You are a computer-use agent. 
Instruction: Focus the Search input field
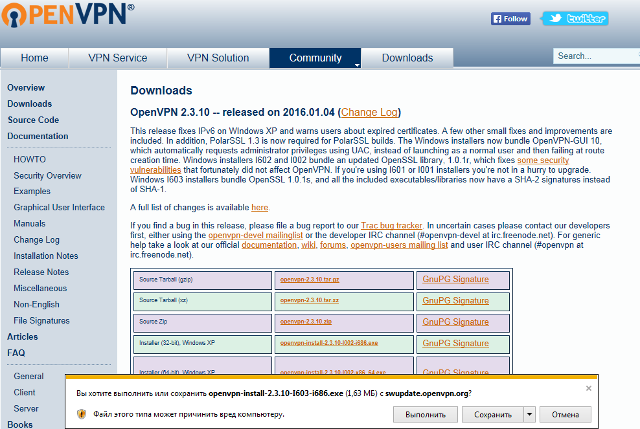point(596,56)
